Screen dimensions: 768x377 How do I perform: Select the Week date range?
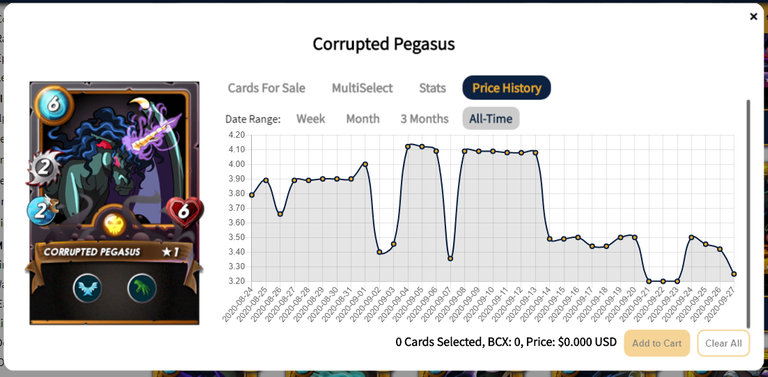click(311, 118)
